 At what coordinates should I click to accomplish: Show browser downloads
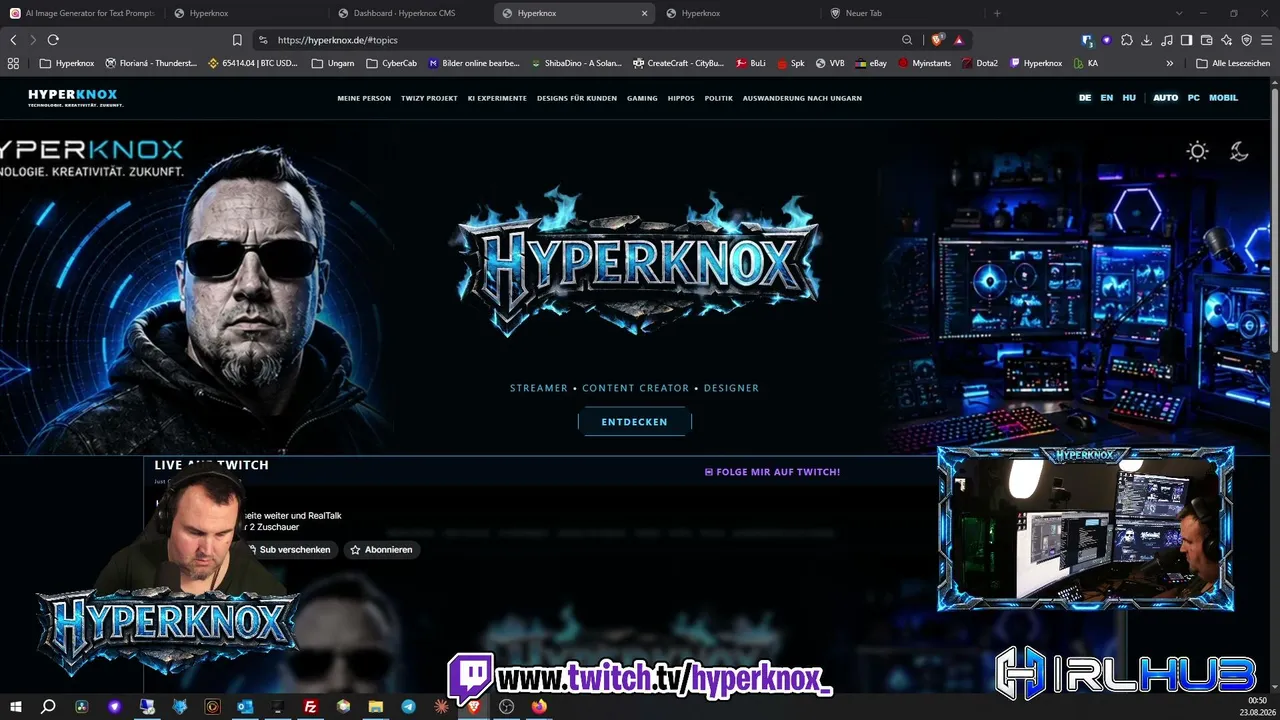click(x=1146, y=40)
